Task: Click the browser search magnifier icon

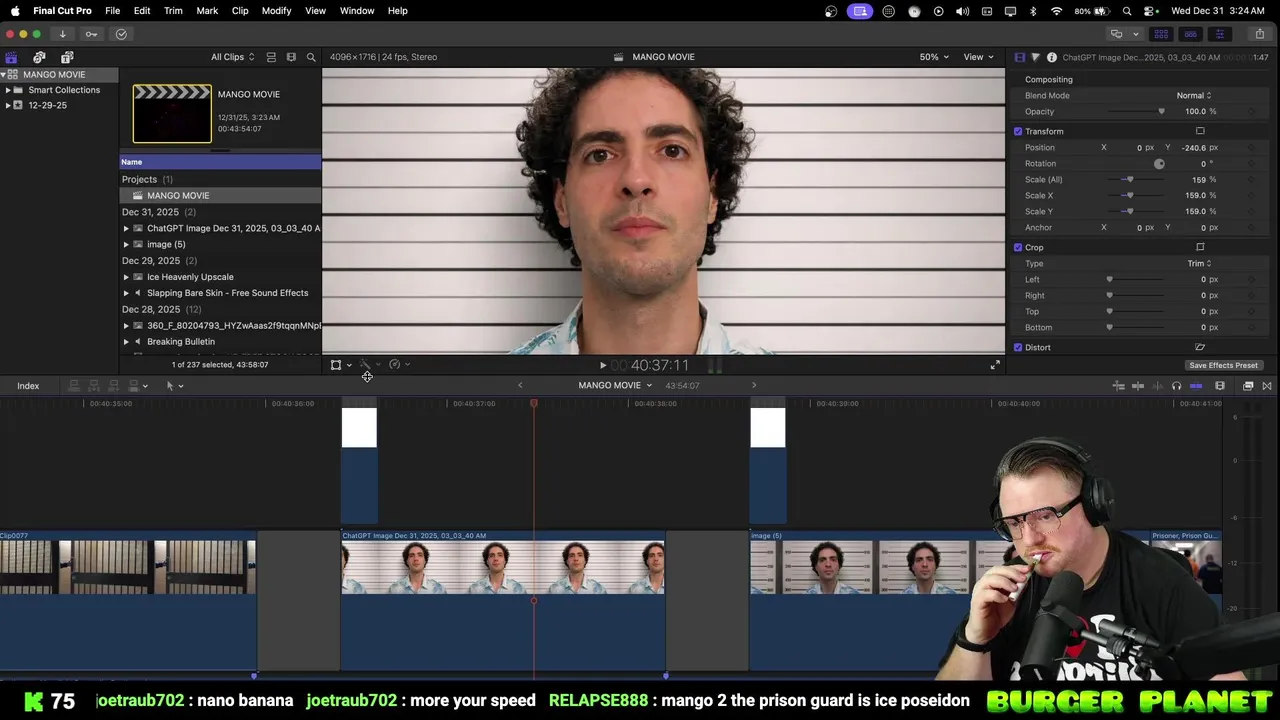Action: [311, 57]
